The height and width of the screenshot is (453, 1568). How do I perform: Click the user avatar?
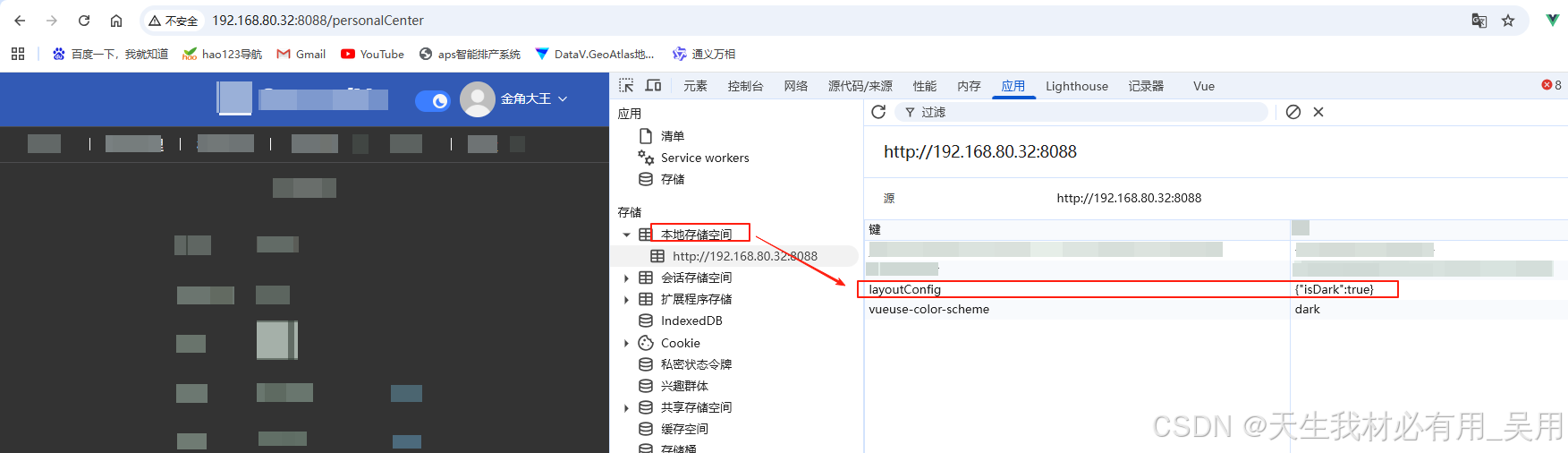[x=478, y=99]
